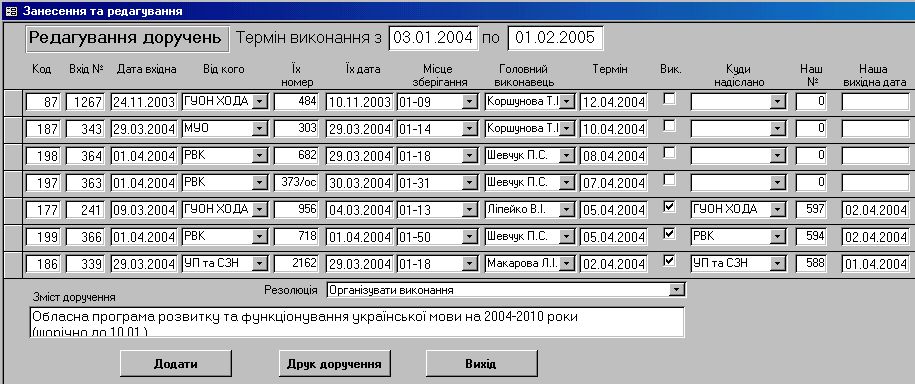Expand the Куди надіслано dropdown for ГУОН ХОДА

tap(776, 209)
